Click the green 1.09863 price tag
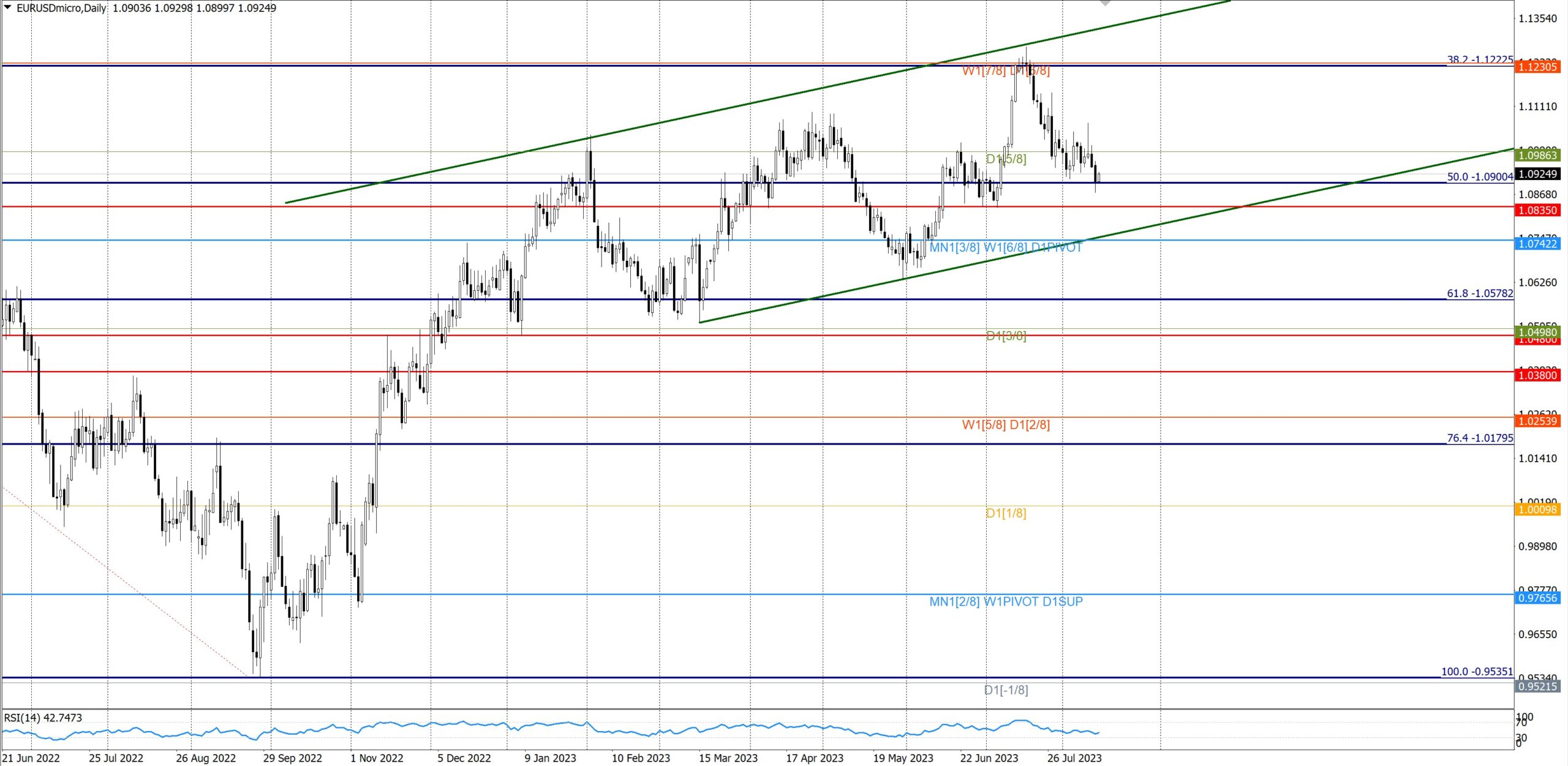Viewport: 1568px width, 766px height. click(1537, 156)
